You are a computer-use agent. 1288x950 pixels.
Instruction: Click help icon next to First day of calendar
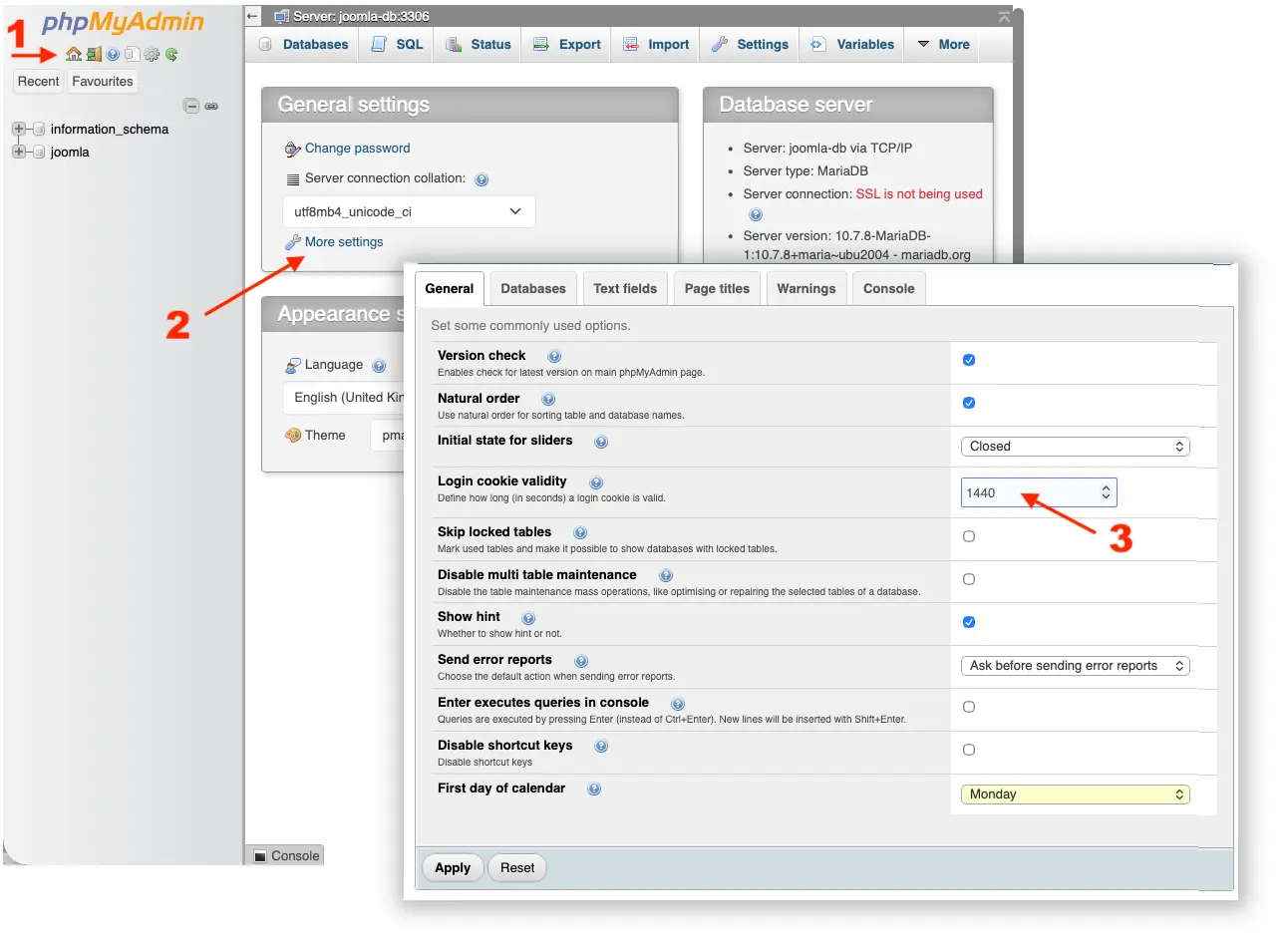[x=594, y=789]
